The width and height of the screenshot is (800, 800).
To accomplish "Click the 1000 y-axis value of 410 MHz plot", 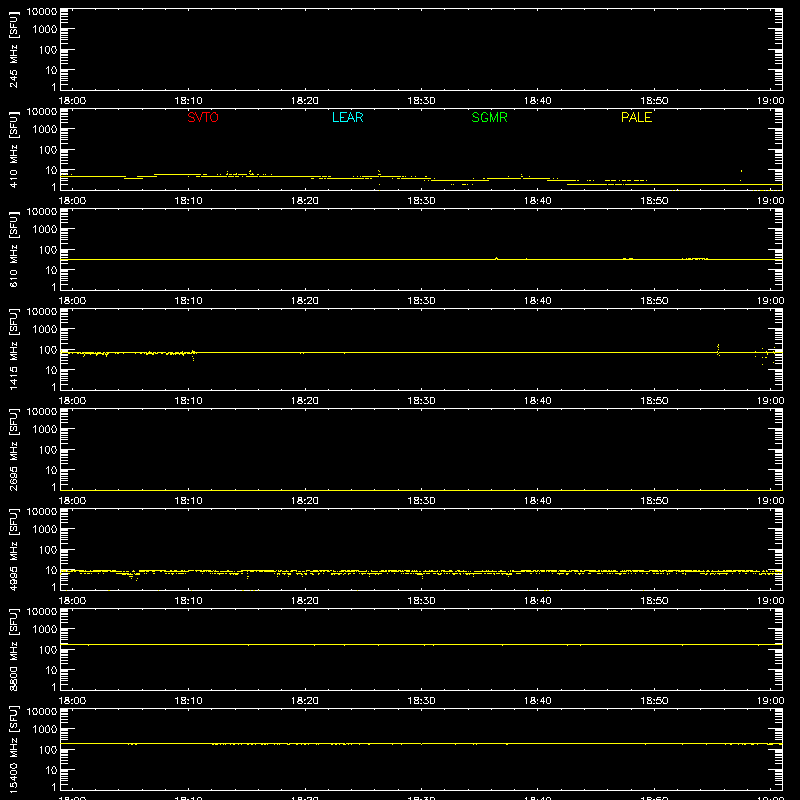I will pyautogui.click(x=45, y=130).
